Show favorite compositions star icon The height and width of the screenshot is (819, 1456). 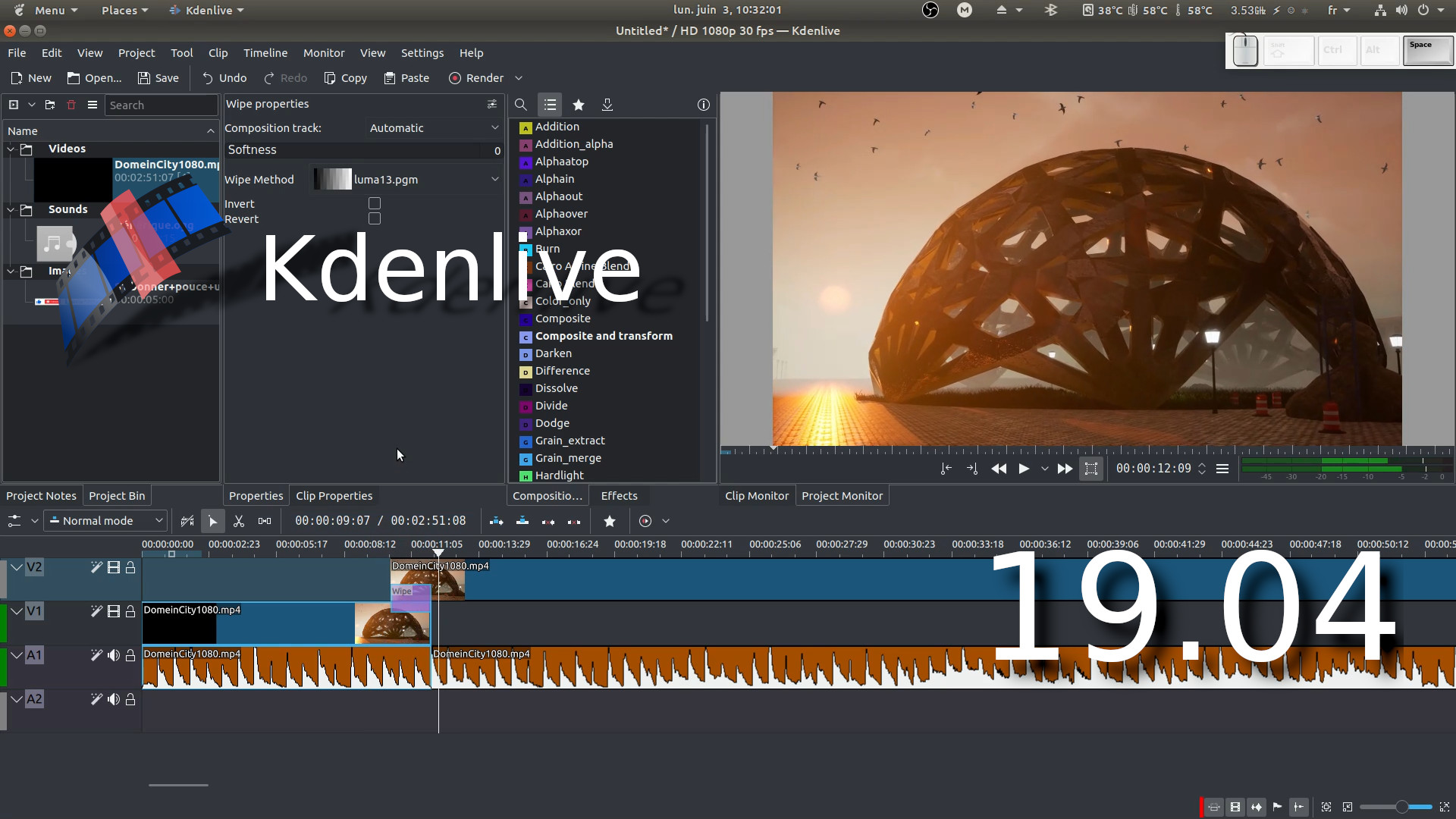(579, 105)
